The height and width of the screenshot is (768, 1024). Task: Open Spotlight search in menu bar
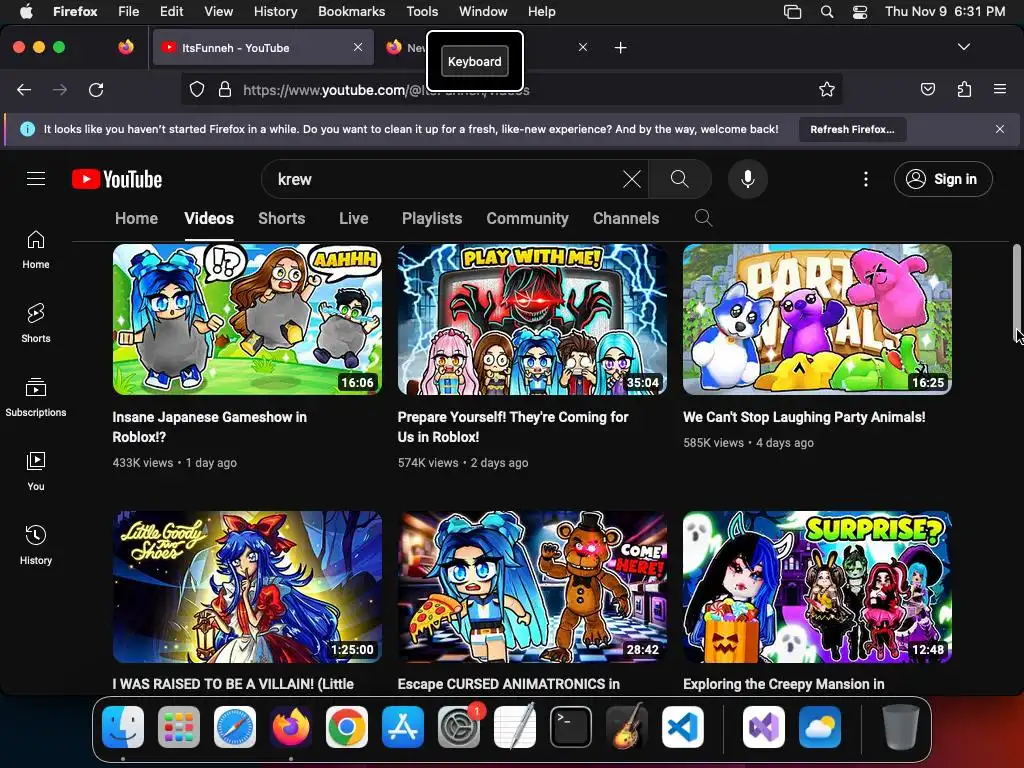coord(827,11)
